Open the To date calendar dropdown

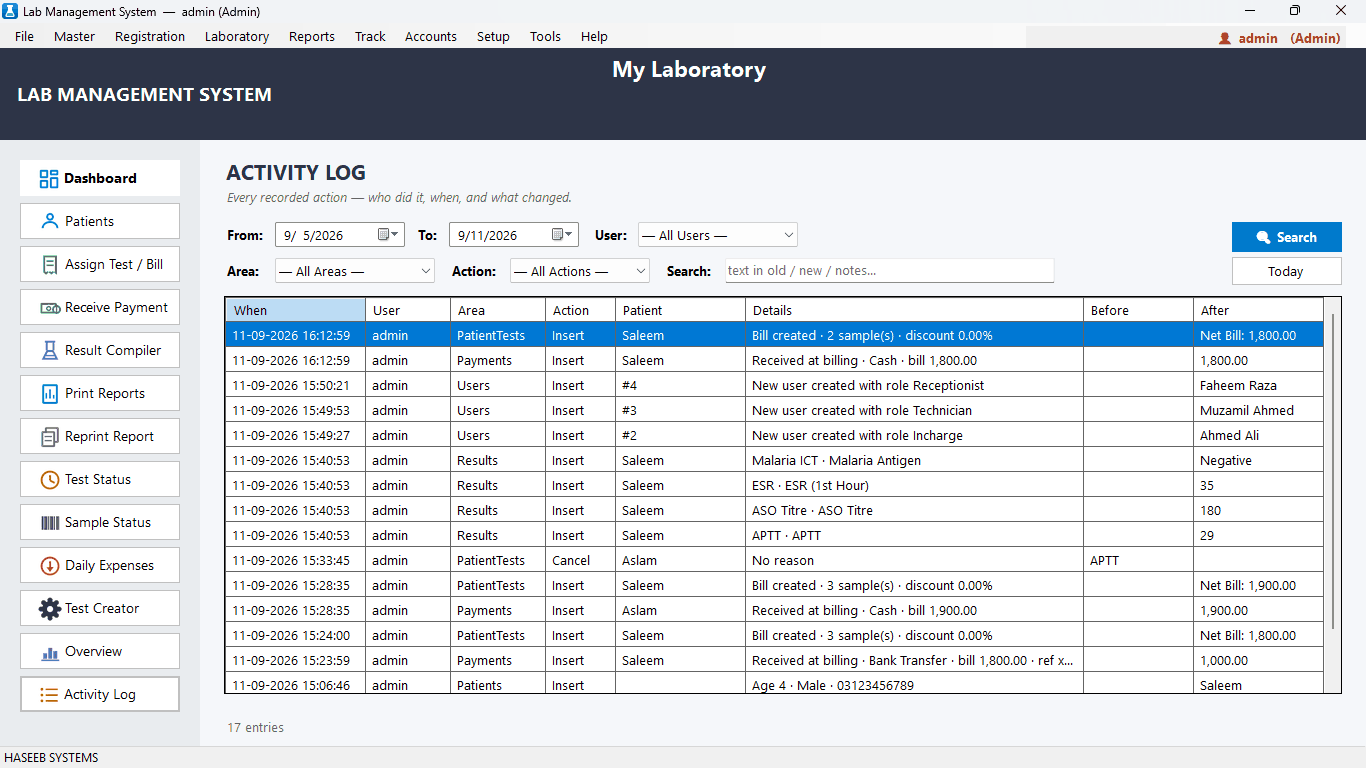tap(563, 235)
